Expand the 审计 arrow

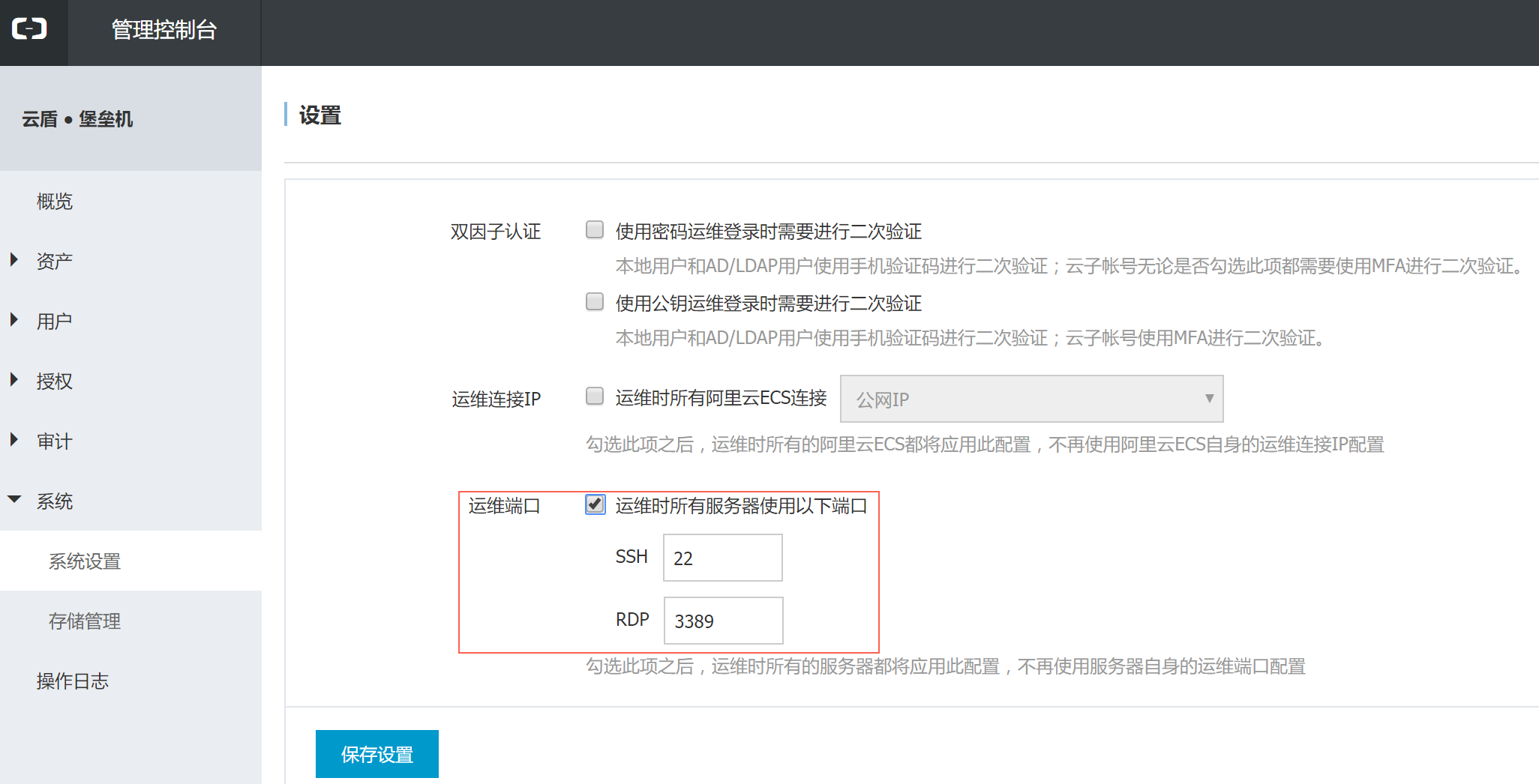tap(14, 440)
